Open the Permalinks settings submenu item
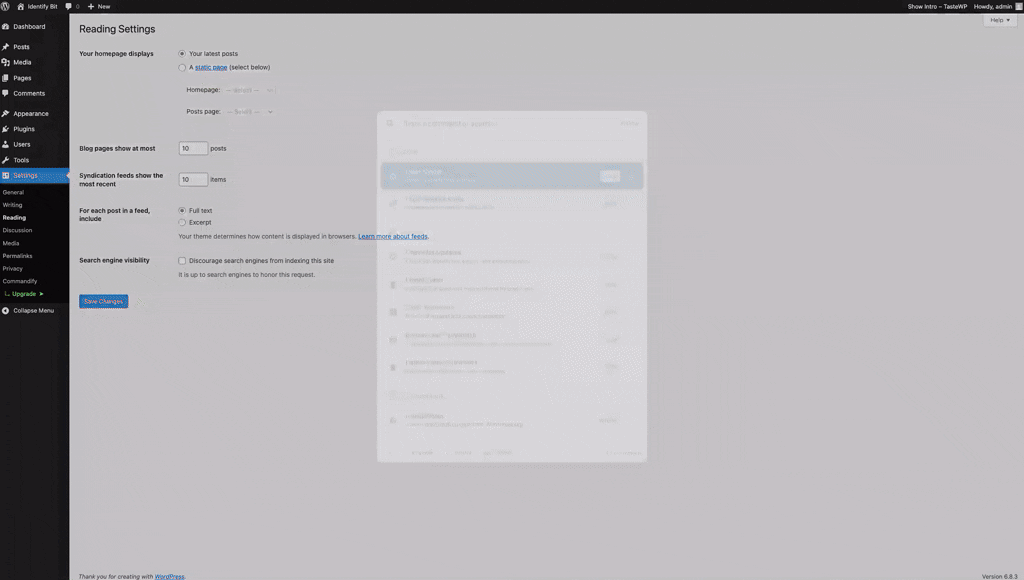 click(17, 256)
